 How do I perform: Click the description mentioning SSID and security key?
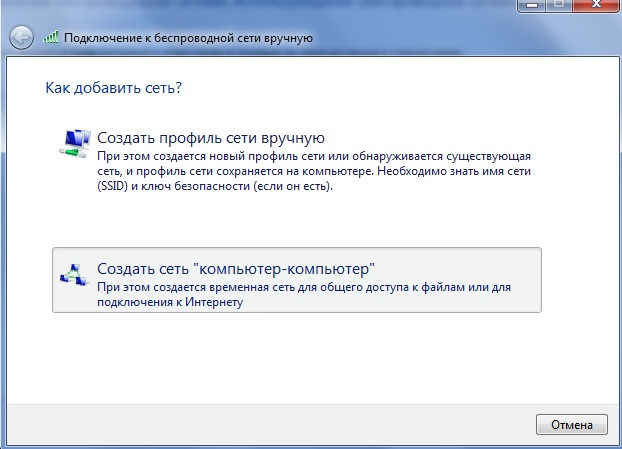(314, 171)
